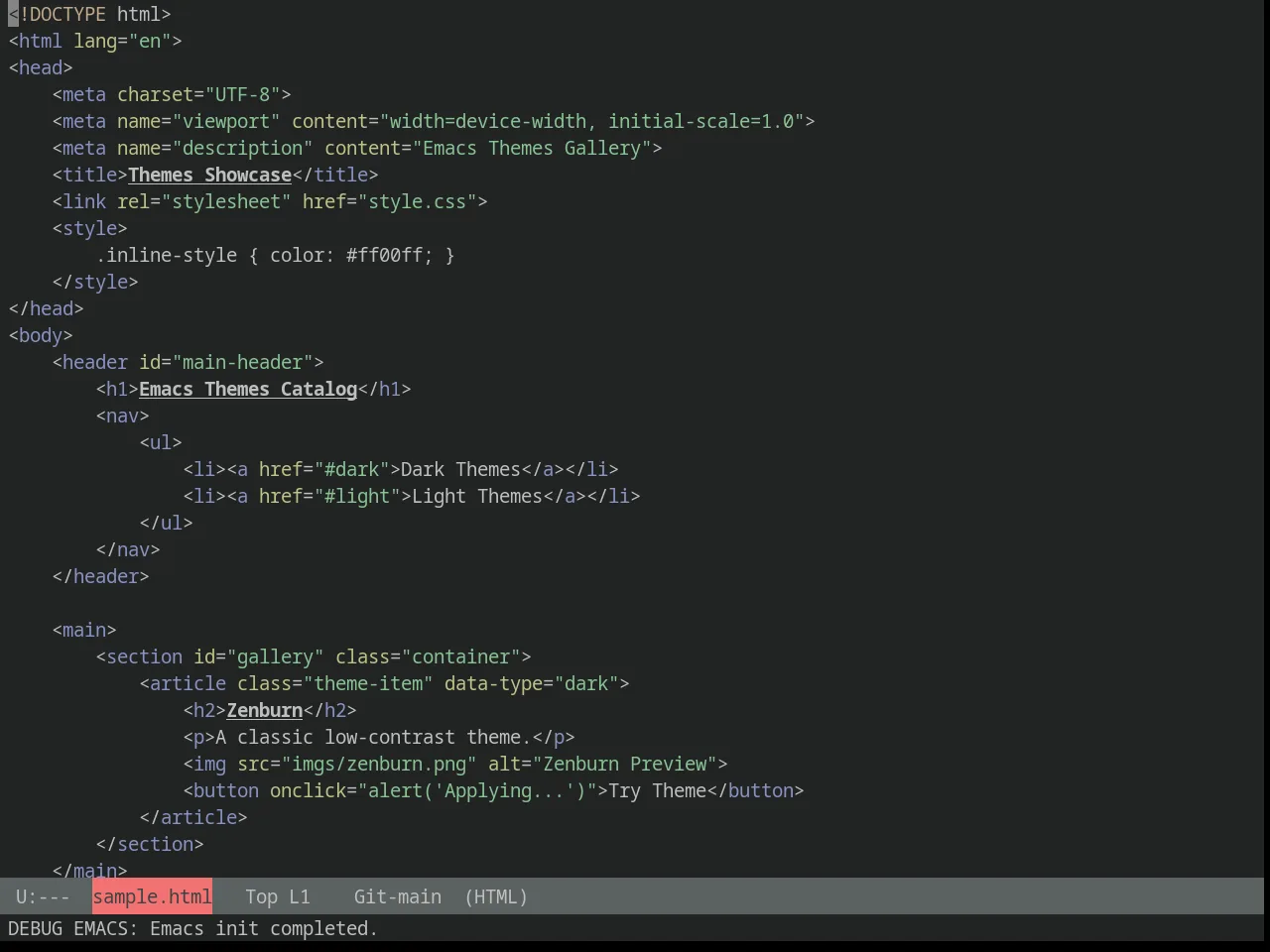Click the closing /article tag
1270x952 pixels.
pyautogui.click(x=193, y=817)
